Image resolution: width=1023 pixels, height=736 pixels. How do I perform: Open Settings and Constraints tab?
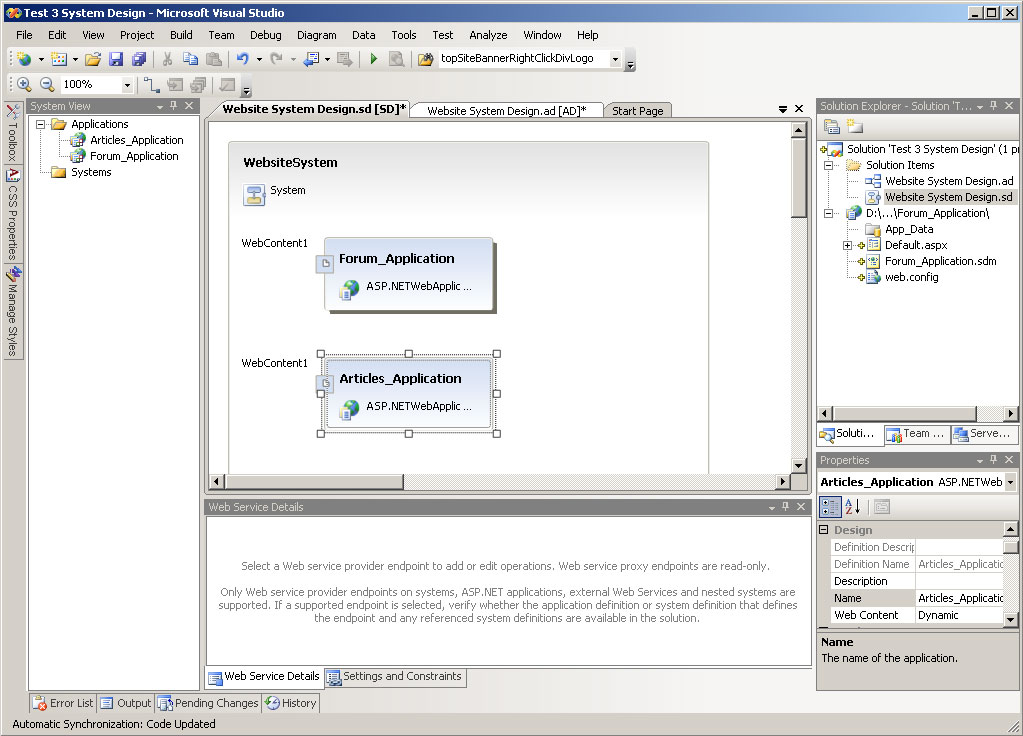395,677
